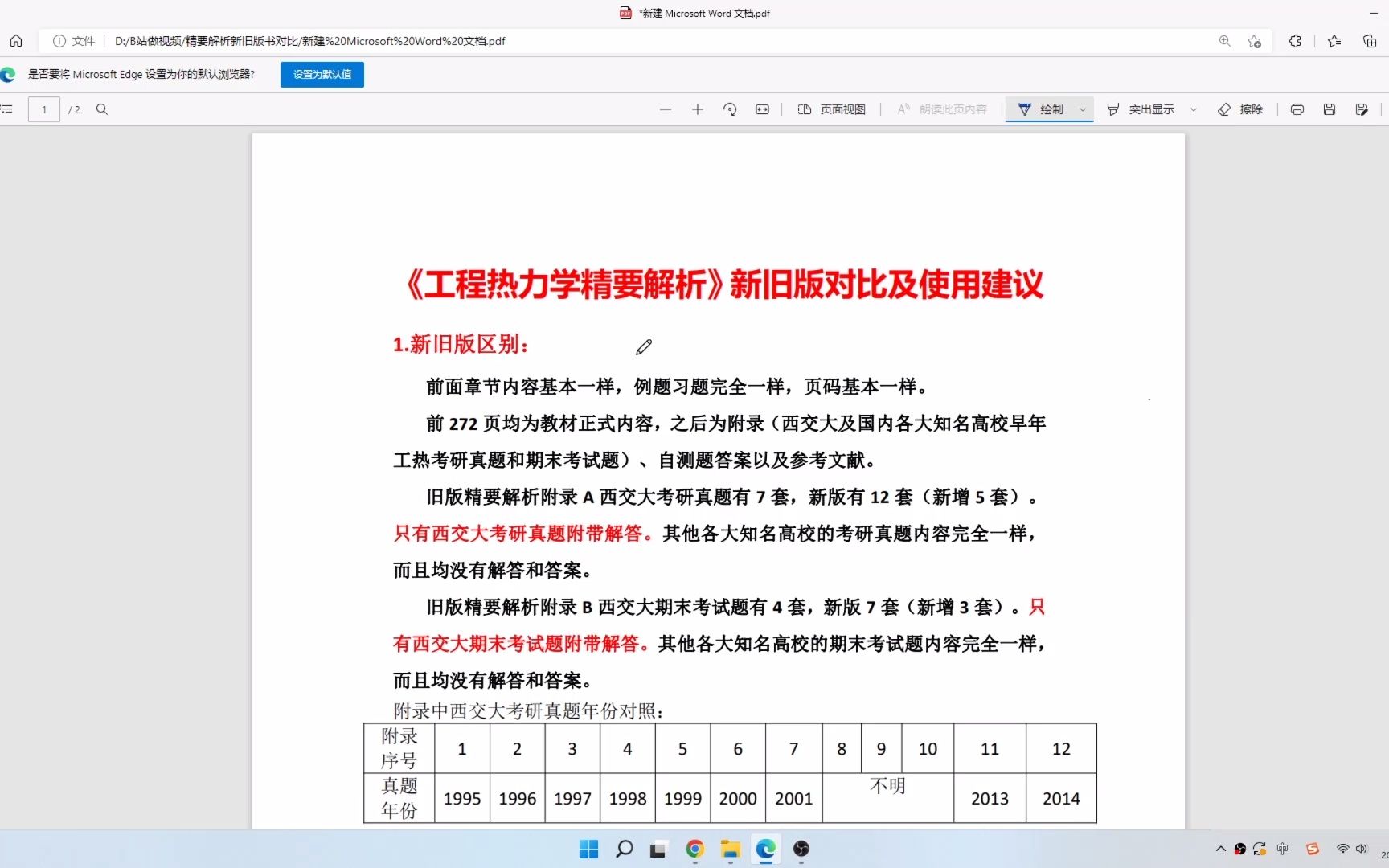Fit PDF page to width

tap(762, 109)
